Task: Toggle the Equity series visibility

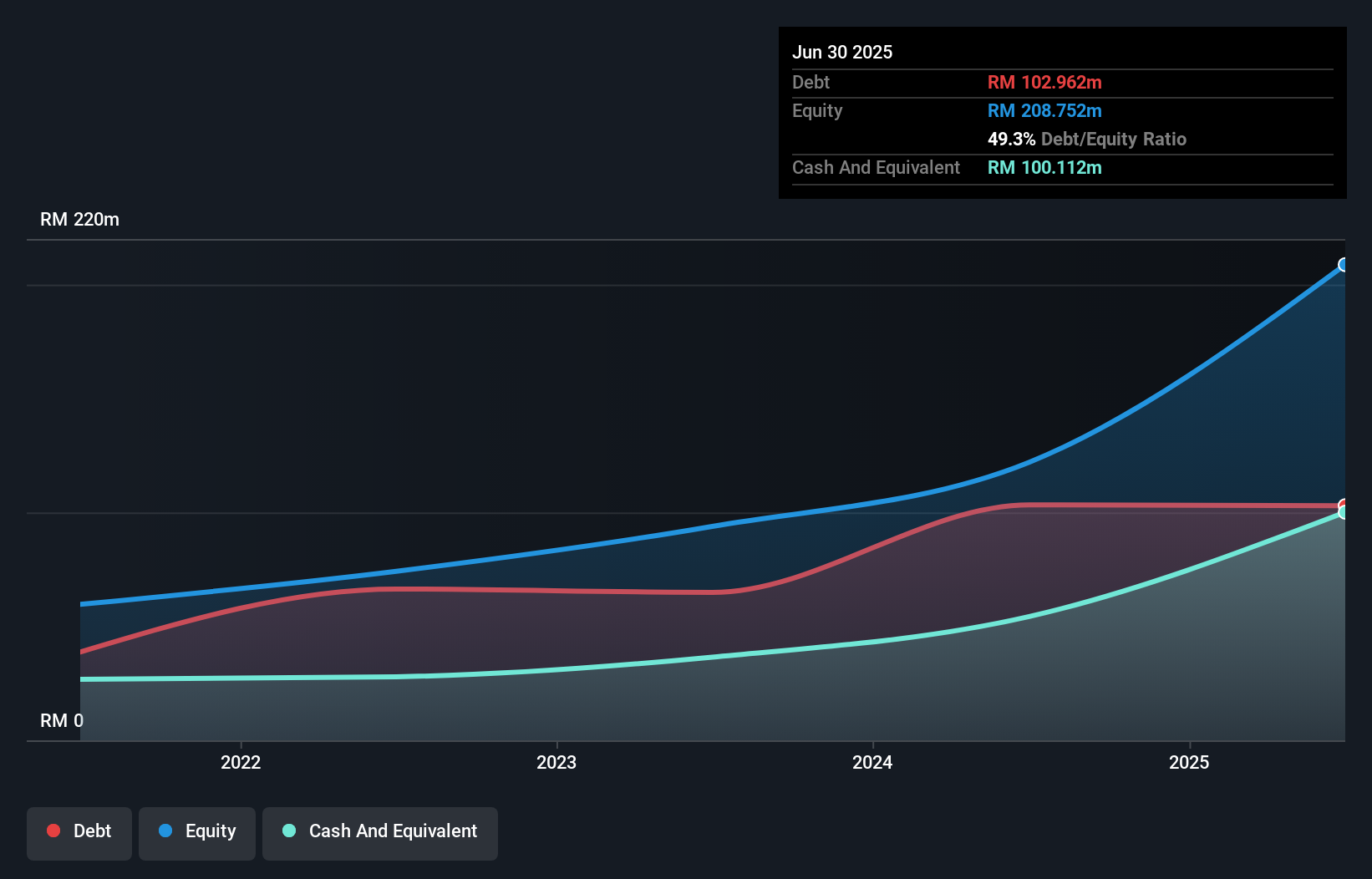Action: 196,832
